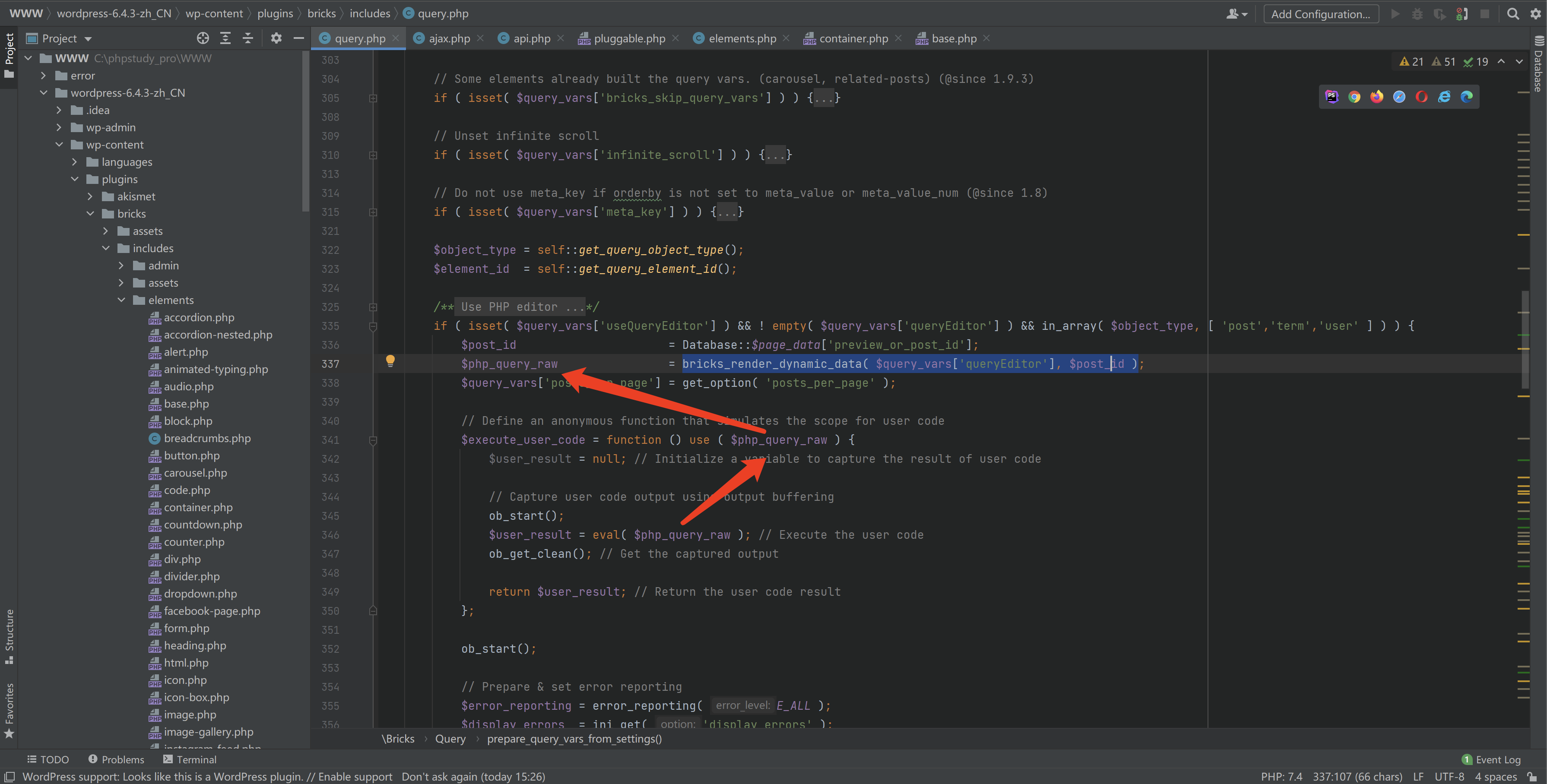Click the Start Listening for PHP Debug icon
This screenshot has height=784, width=1547.
click(x=1462, y=14)
